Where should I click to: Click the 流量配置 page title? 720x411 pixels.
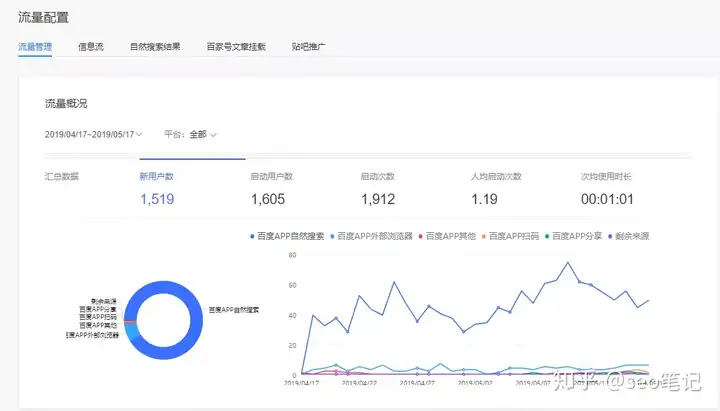(44, 17)
